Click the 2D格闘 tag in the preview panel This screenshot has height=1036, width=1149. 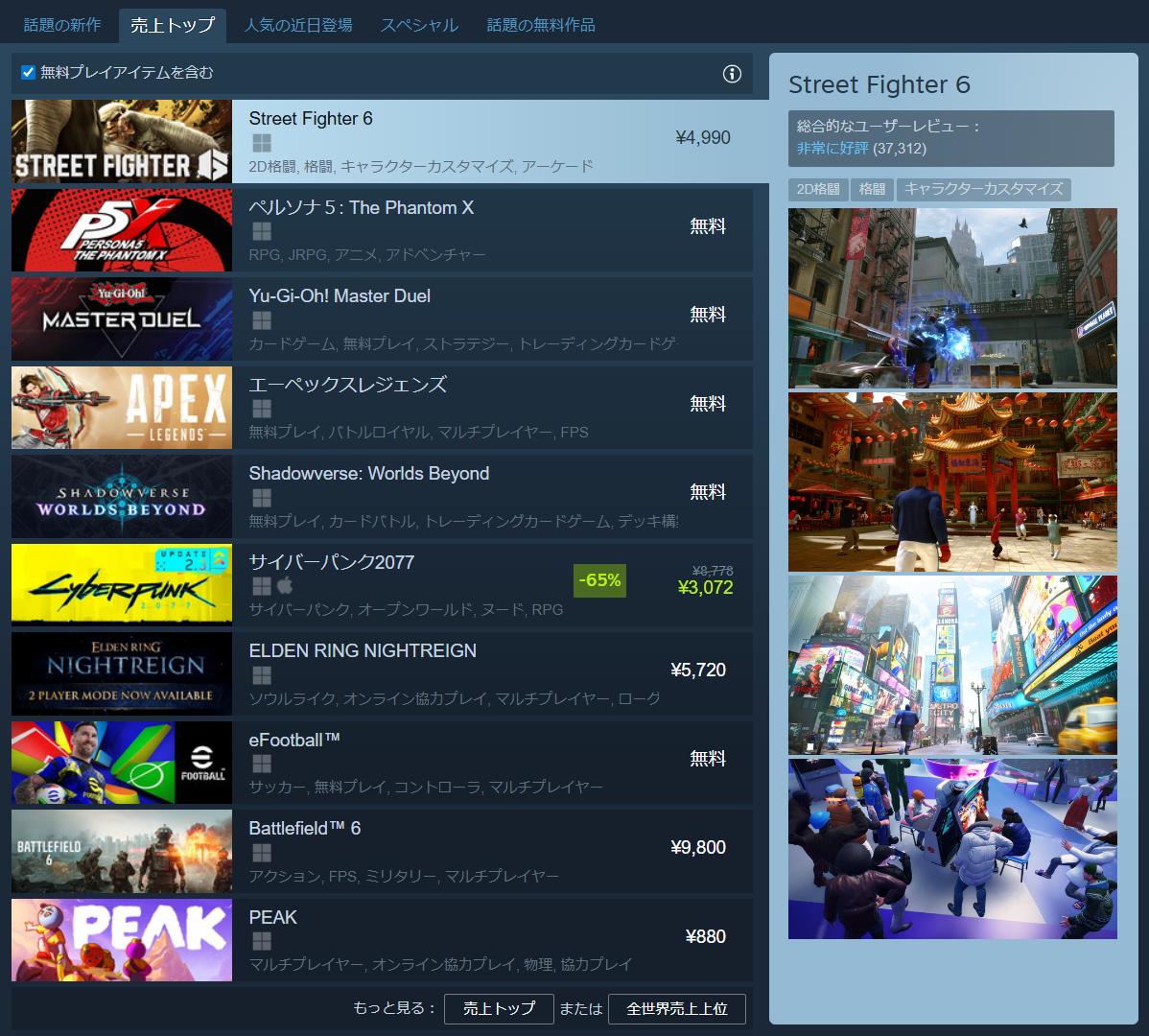point(818,189)
